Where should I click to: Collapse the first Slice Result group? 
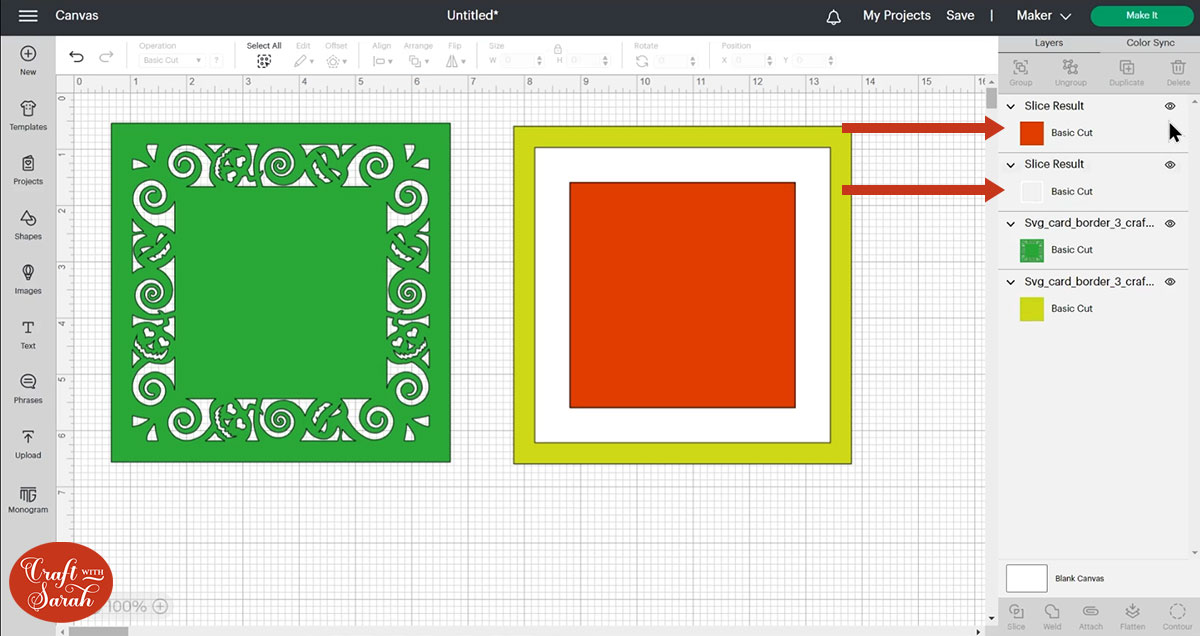pyautogui.click(x=1011, y=106)
